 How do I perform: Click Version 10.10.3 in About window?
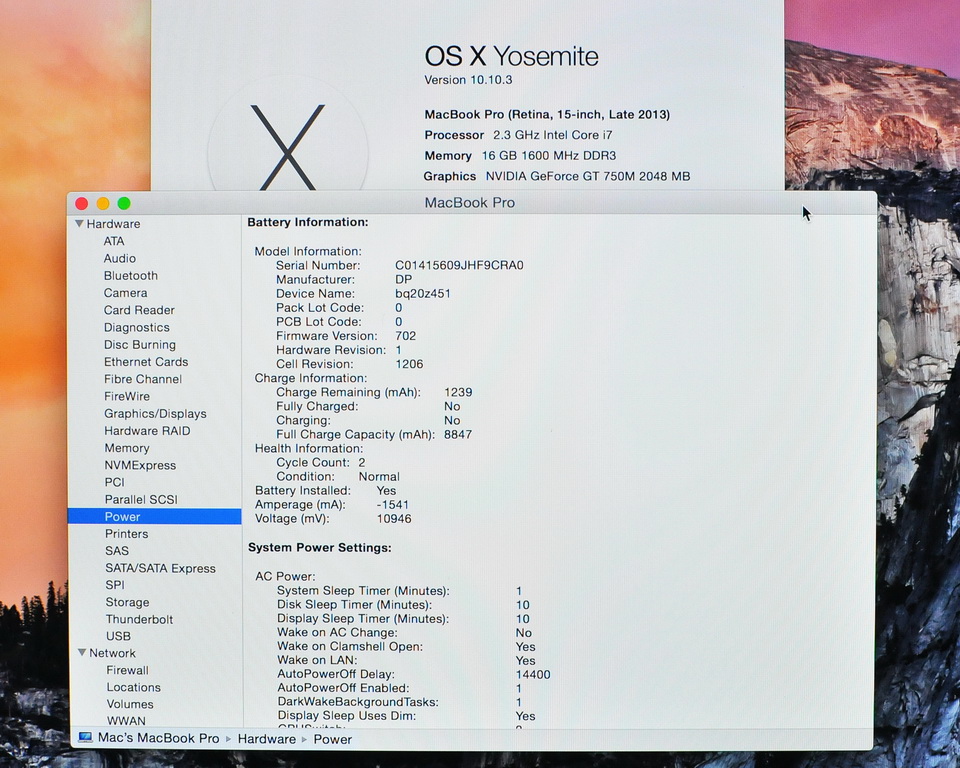pyautogui.click(x=468, y=80)
